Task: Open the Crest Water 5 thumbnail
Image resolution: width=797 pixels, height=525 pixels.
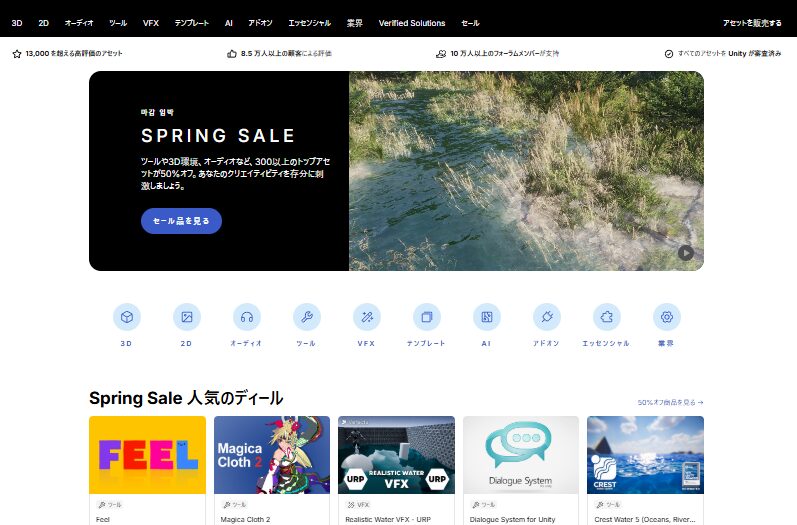Action: [x=646, y=455]
